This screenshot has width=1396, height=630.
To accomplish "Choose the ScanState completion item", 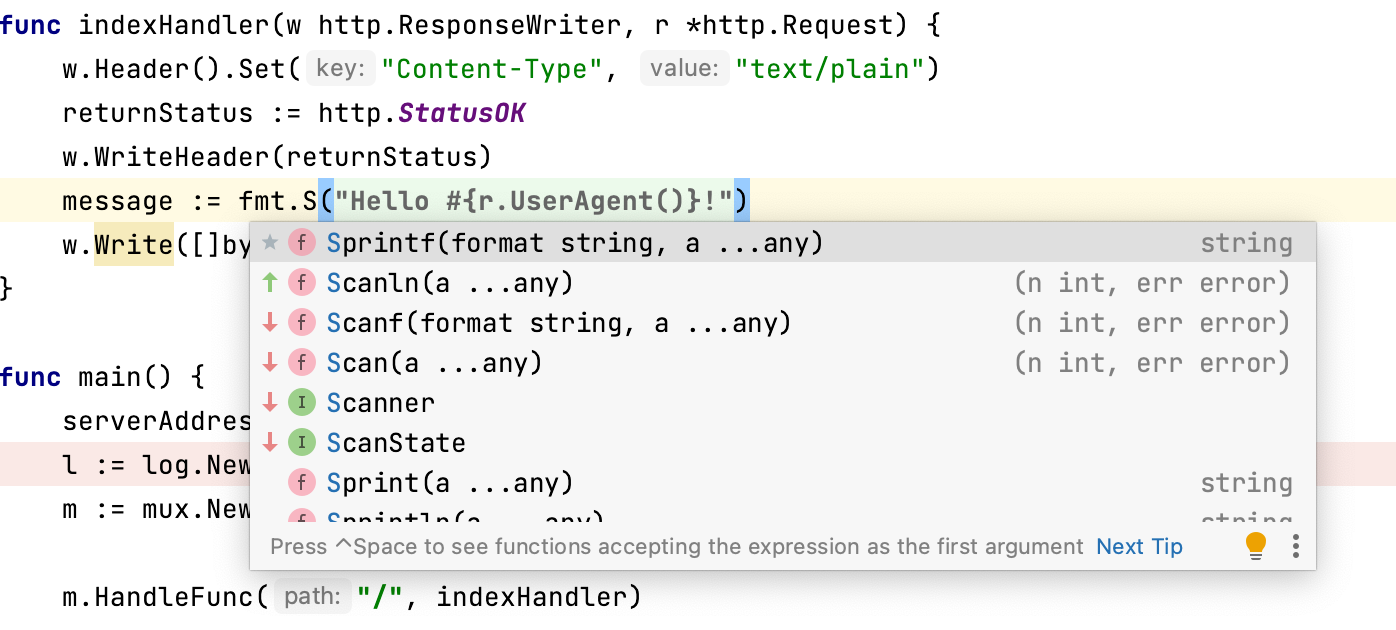I will 396,443.
